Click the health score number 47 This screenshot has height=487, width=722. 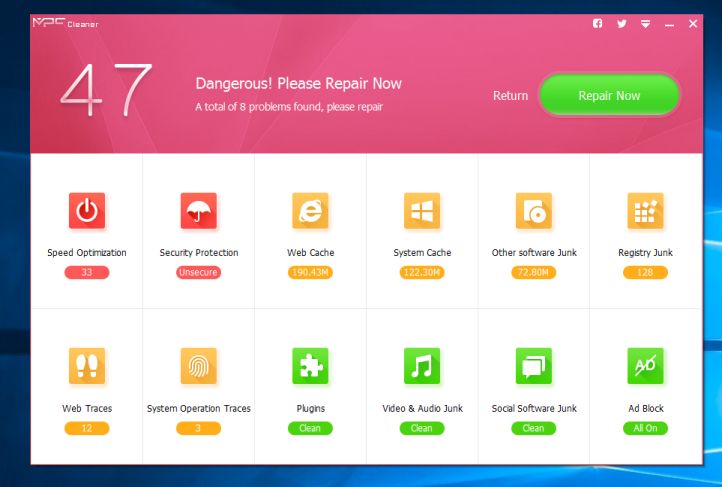106,90
